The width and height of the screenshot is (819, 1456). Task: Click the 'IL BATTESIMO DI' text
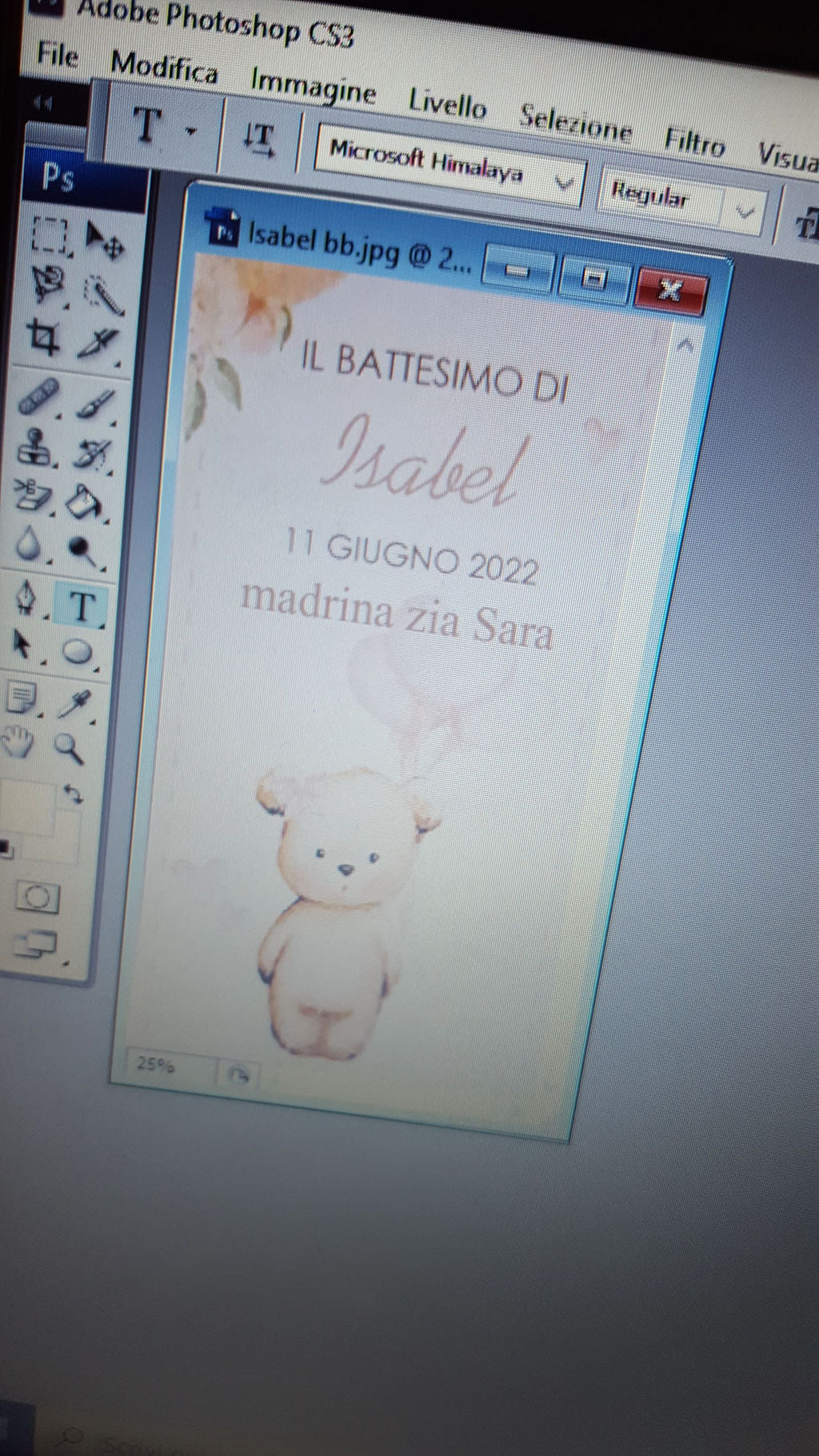(434, 371)
